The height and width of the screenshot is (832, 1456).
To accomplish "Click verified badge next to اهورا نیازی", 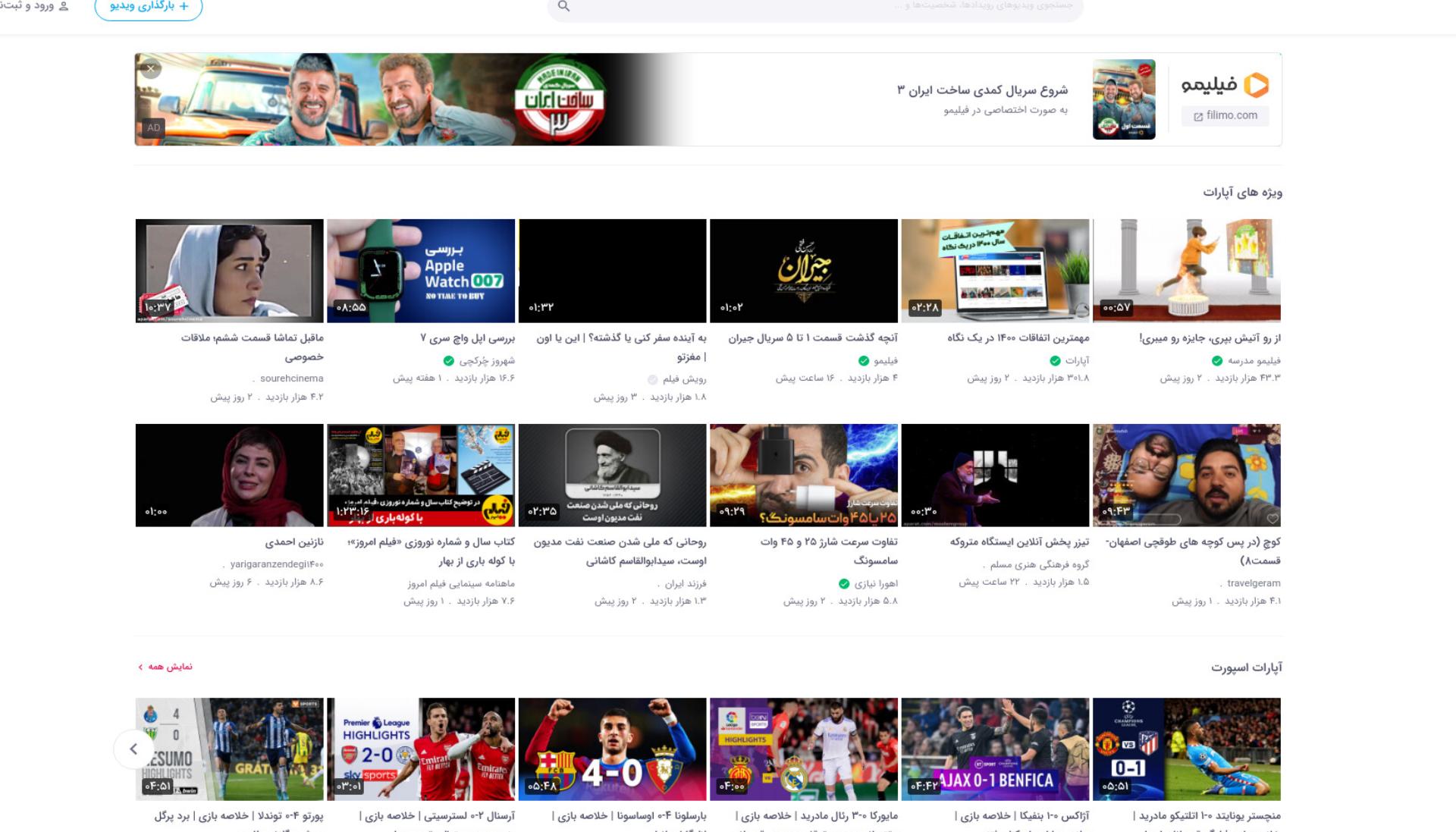I will pos(844,584).
